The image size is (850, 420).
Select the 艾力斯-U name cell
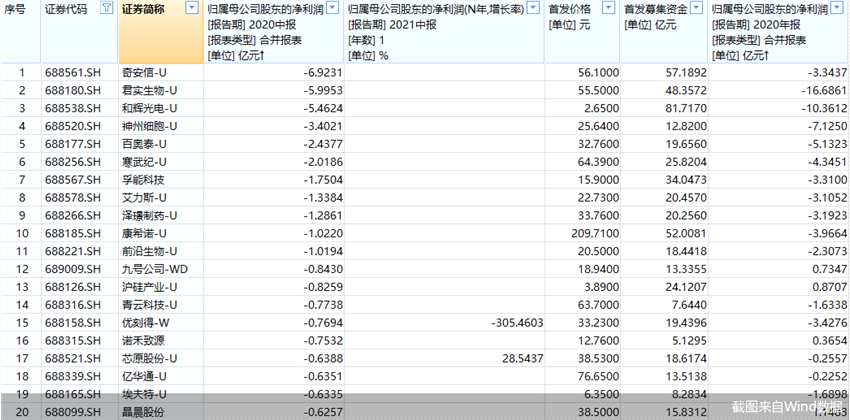point(145,198)
